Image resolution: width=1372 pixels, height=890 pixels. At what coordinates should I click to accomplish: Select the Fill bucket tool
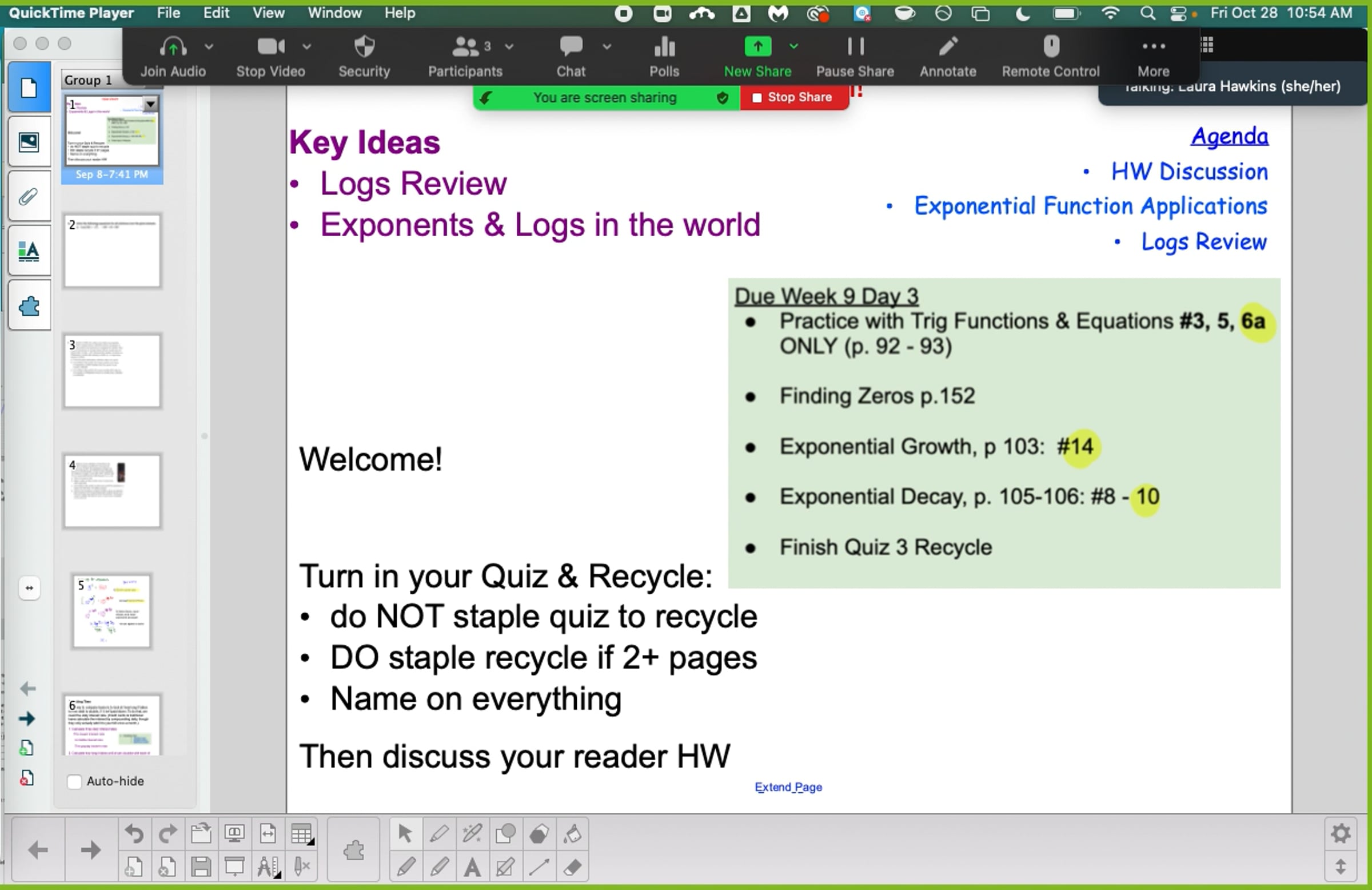[572, 833]
